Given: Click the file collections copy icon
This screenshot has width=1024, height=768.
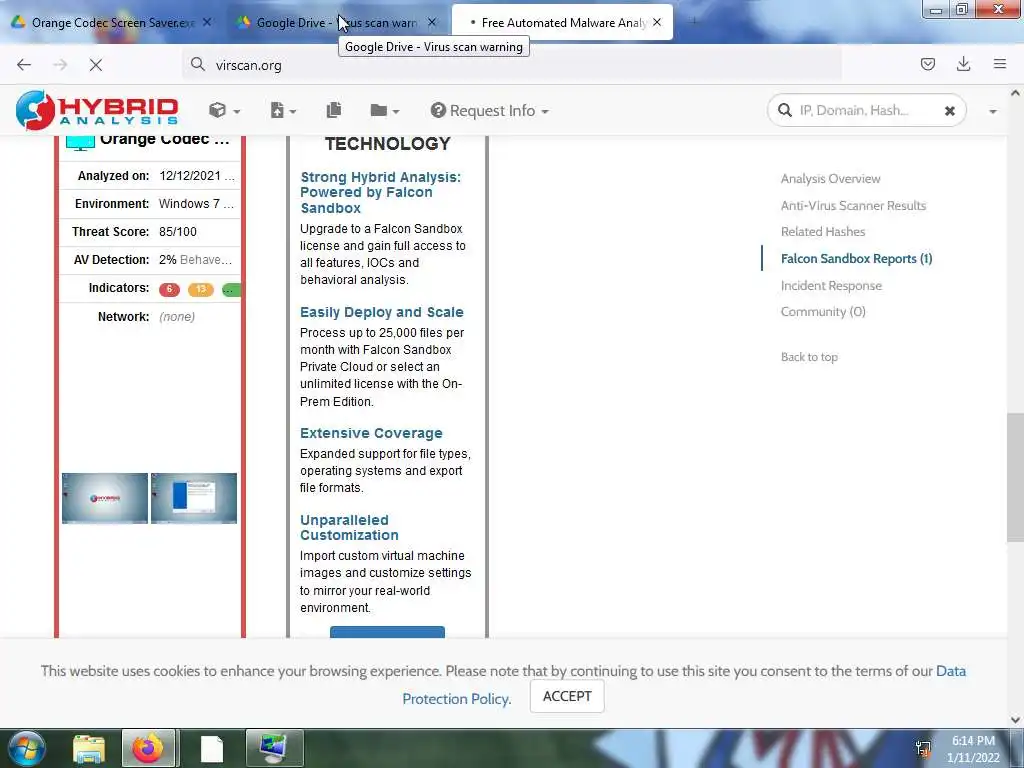Looking at the screenshot, I should [x=334, y=110].
